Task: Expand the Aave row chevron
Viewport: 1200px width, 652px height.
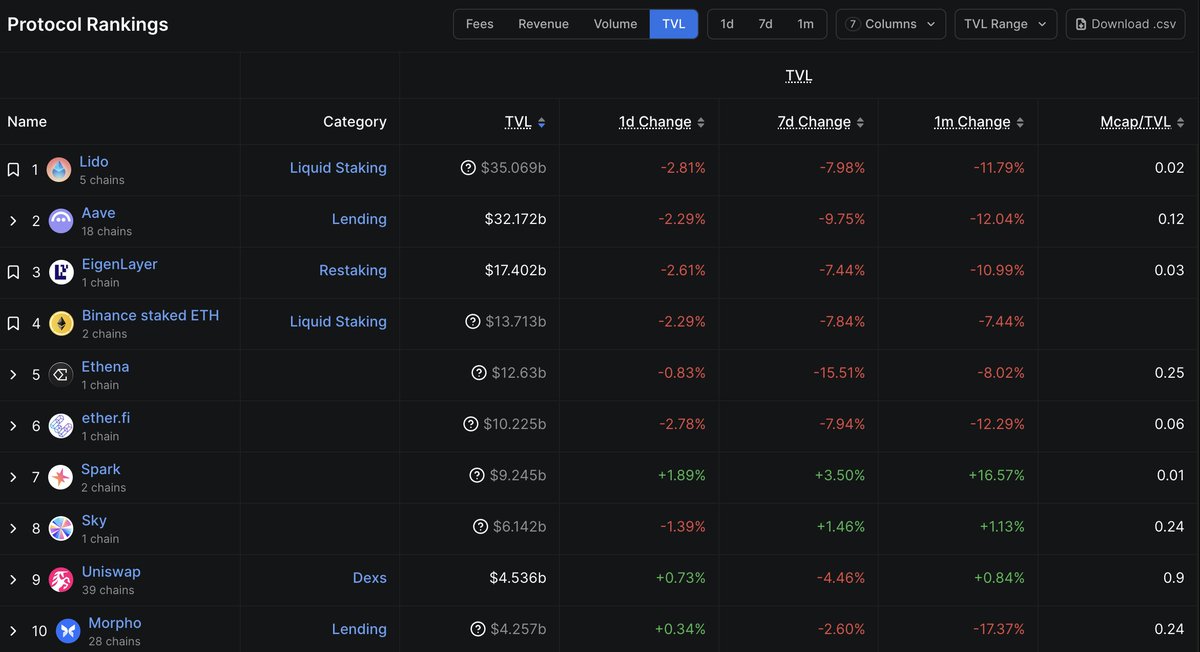Action: click(x=13, y=221)
